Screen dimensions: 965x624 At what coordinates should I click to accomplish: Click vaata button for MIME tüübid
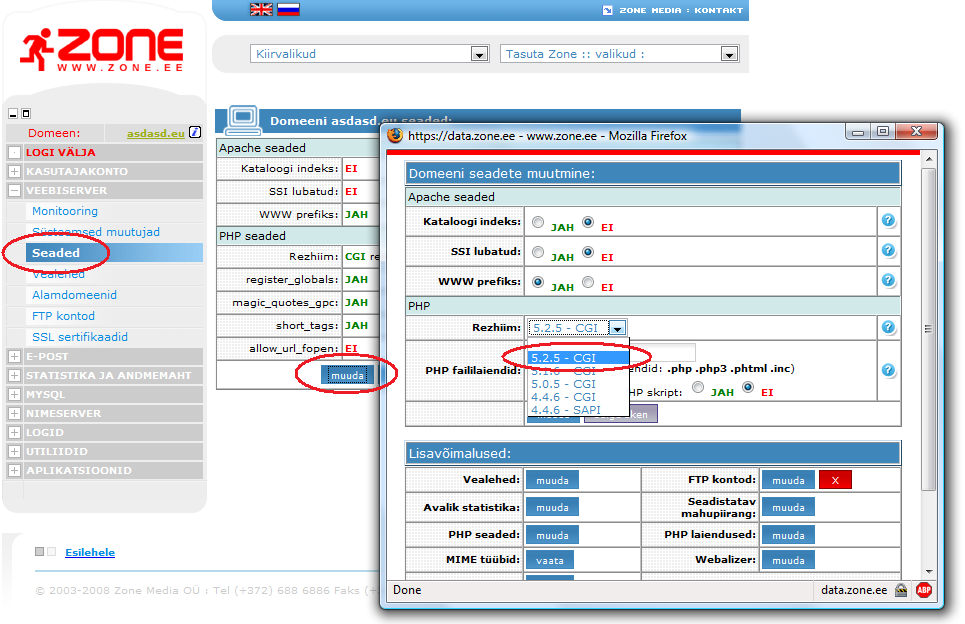pos(550,561)
